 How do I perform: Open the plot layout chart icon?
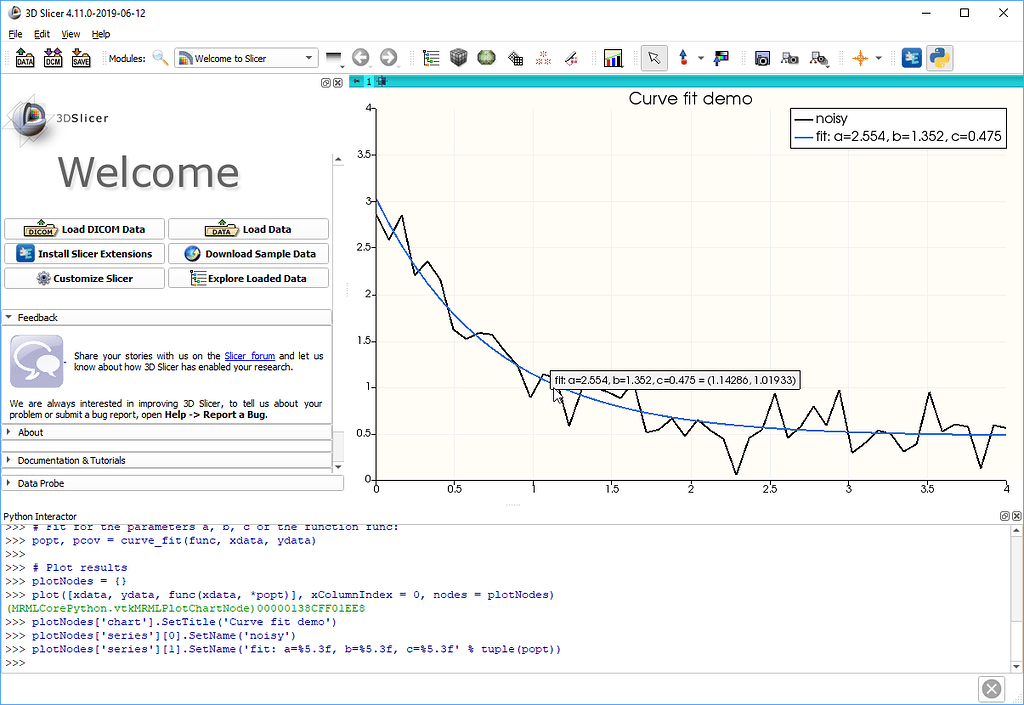[613, 57]
